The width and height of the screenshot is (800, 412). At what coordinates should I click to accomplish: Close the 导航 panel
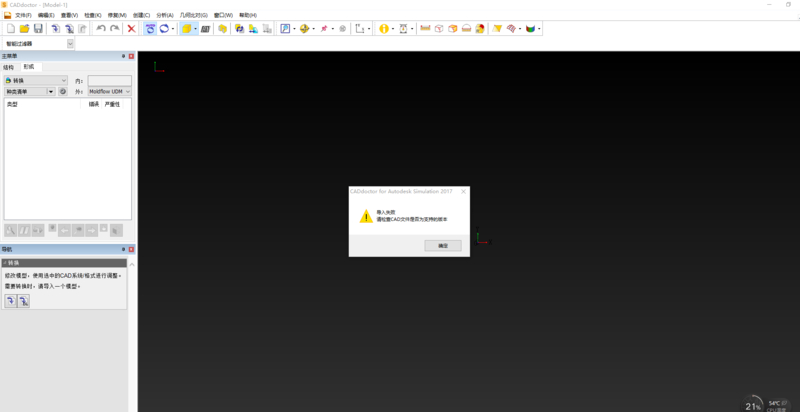click(x=131, y=249)
